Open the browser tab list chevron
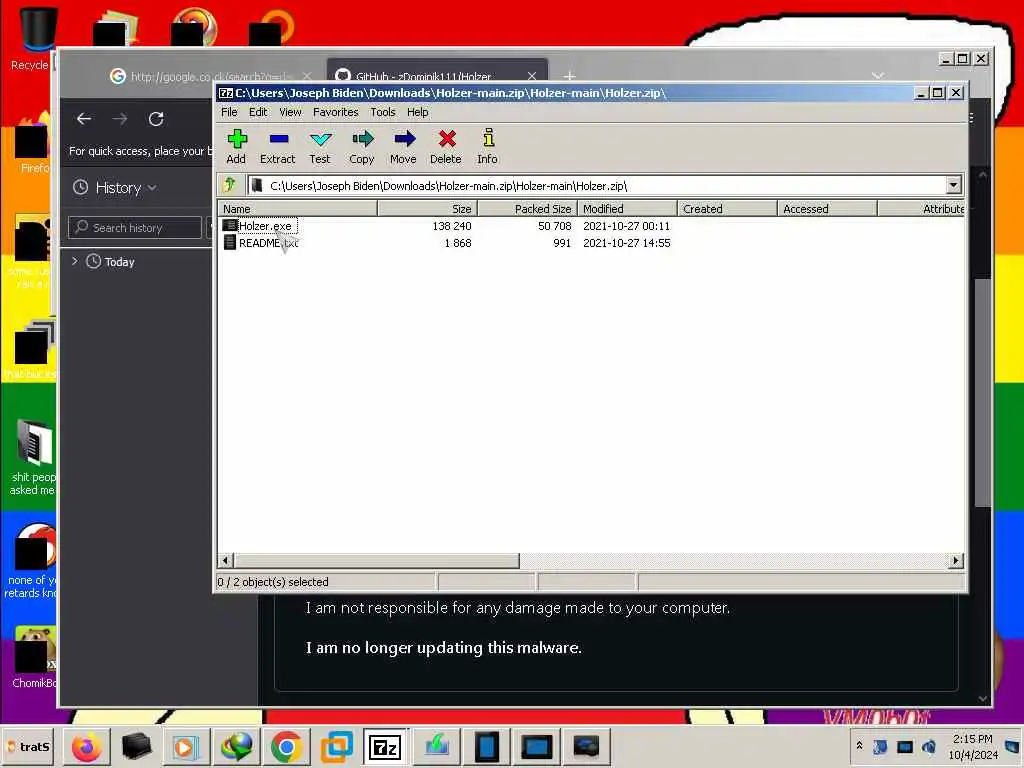The image size is (1024, 768). 878,76
